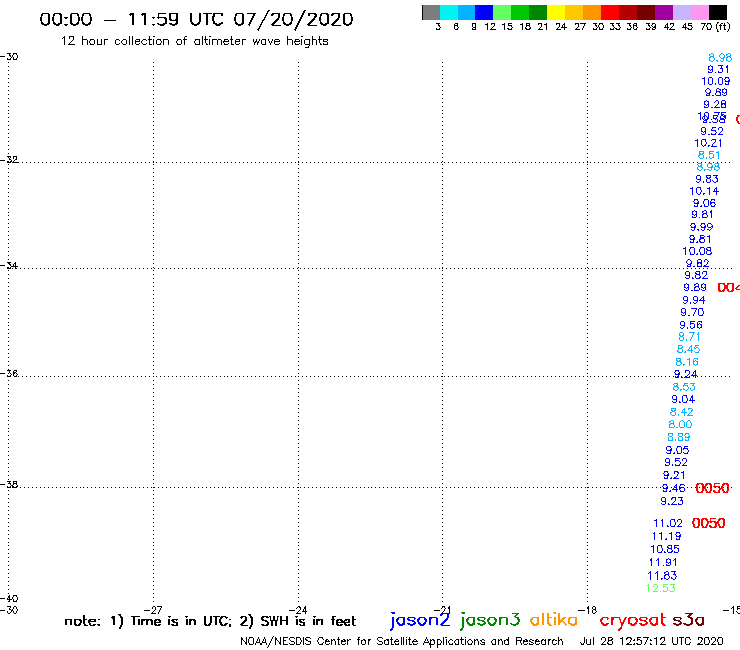This screenshot has width=740, height=650.
Task: Click the timestamp Jul 28 12:57:12 UTC 2020
Action: 651,641
